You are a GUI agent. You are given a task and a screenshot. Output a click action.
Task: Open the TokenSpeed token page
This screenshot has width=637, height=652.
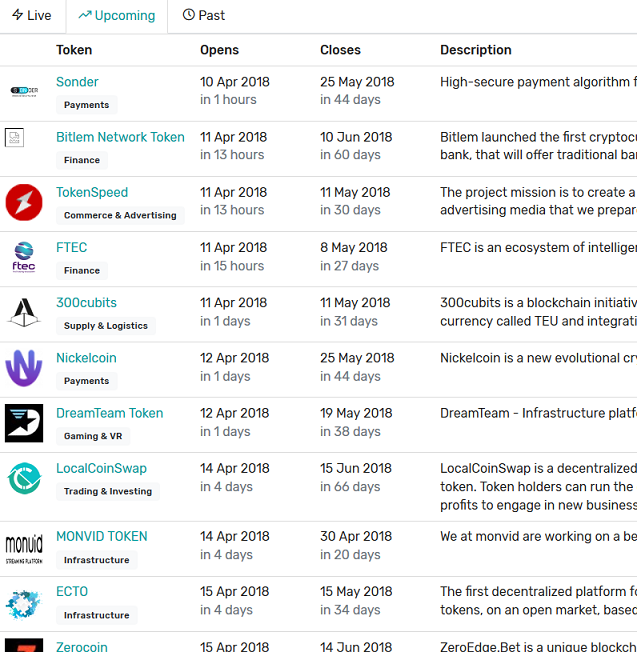pyautogui.click(x=92, y=192)
